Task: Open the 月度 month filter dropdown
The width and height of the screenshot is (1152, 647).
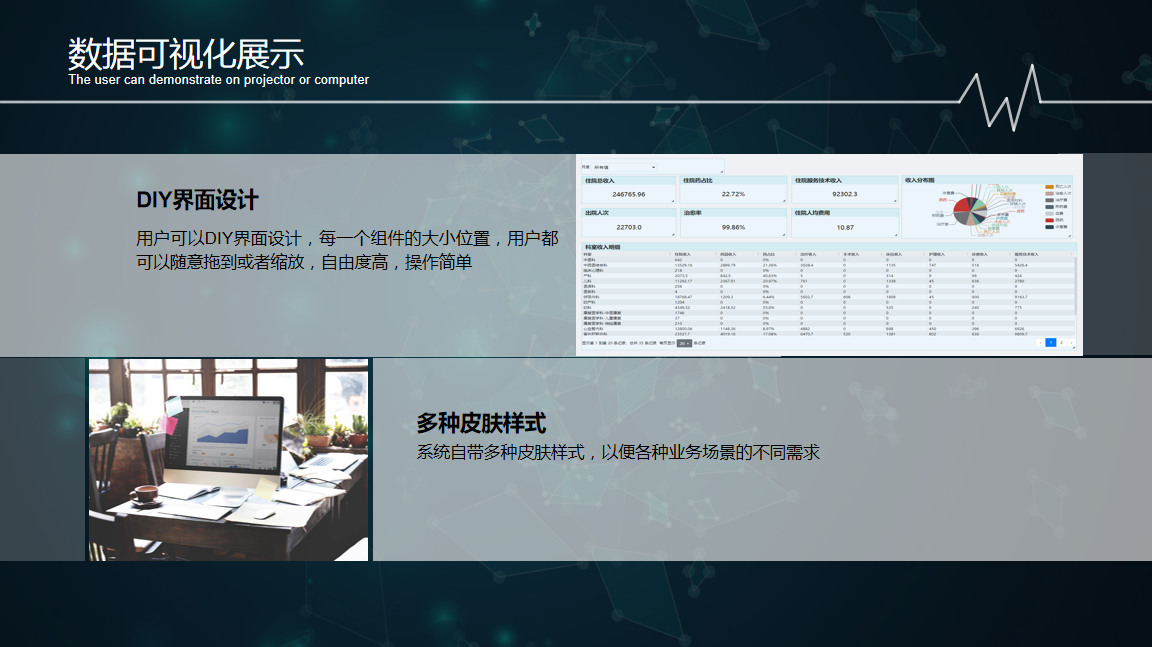Action: point(626,167)
